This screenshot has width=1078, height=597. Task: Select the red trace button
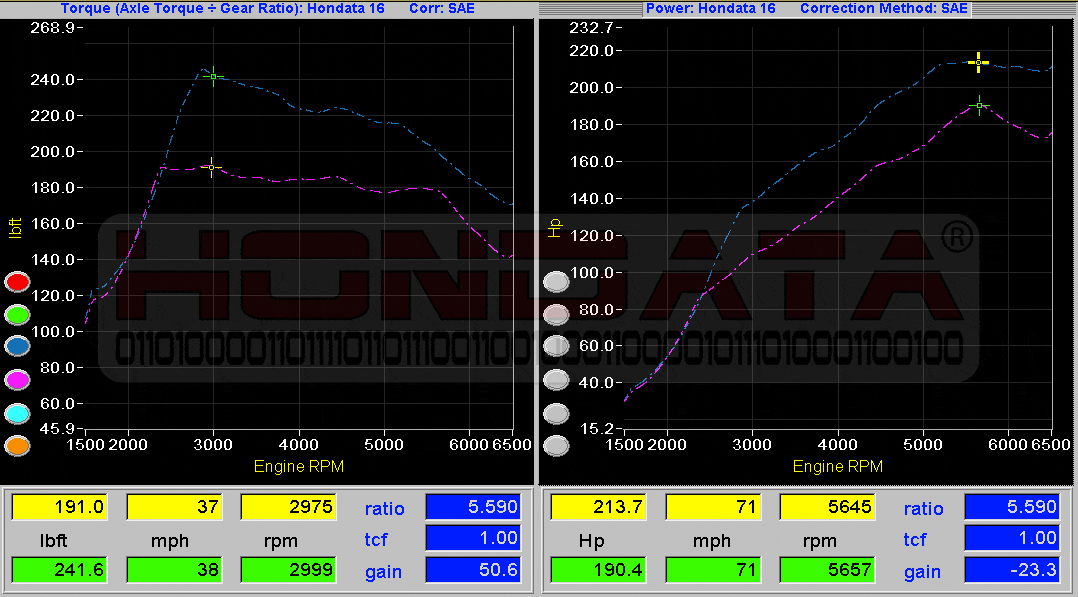pos(17,282)
